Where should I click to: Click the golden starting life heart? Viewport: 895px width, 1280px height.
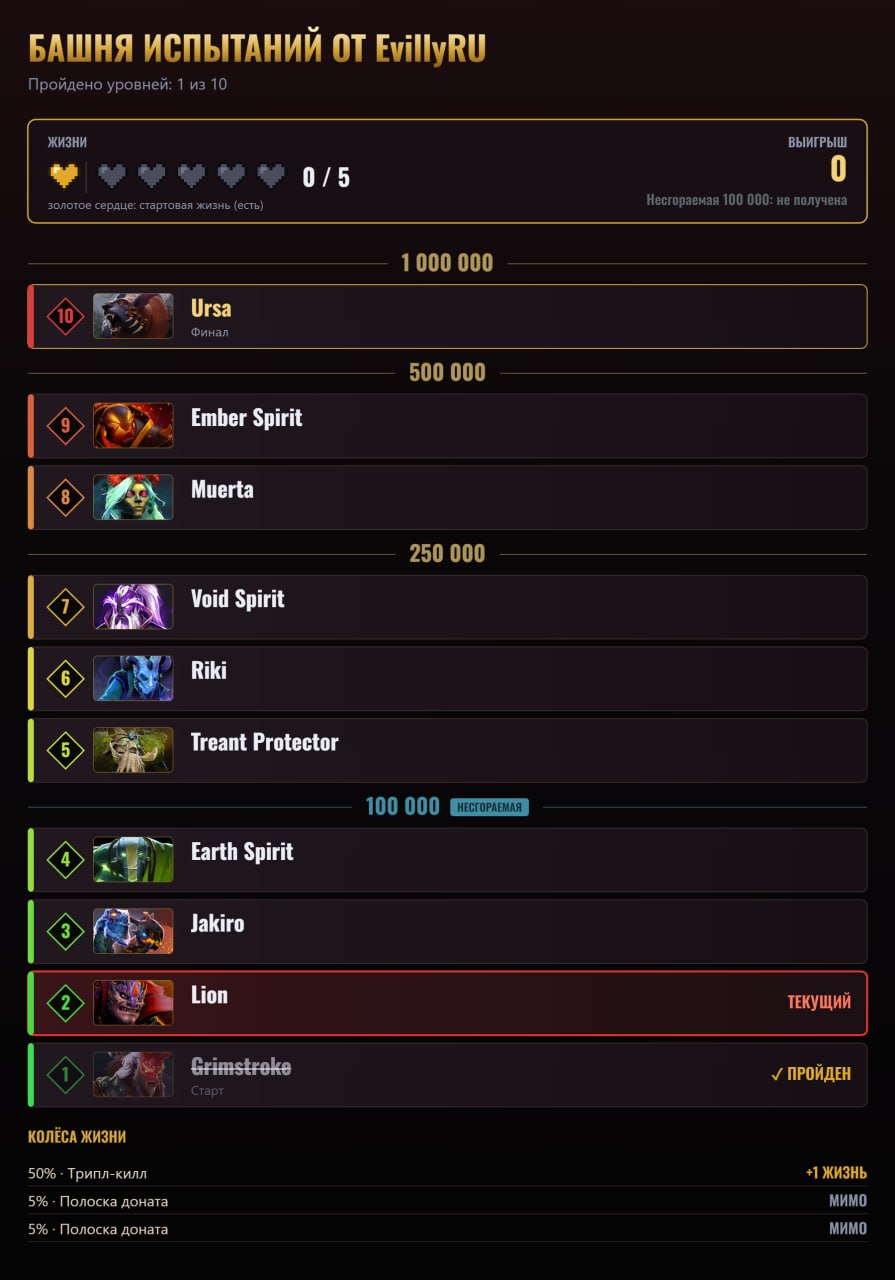click(x=64, y=177)
